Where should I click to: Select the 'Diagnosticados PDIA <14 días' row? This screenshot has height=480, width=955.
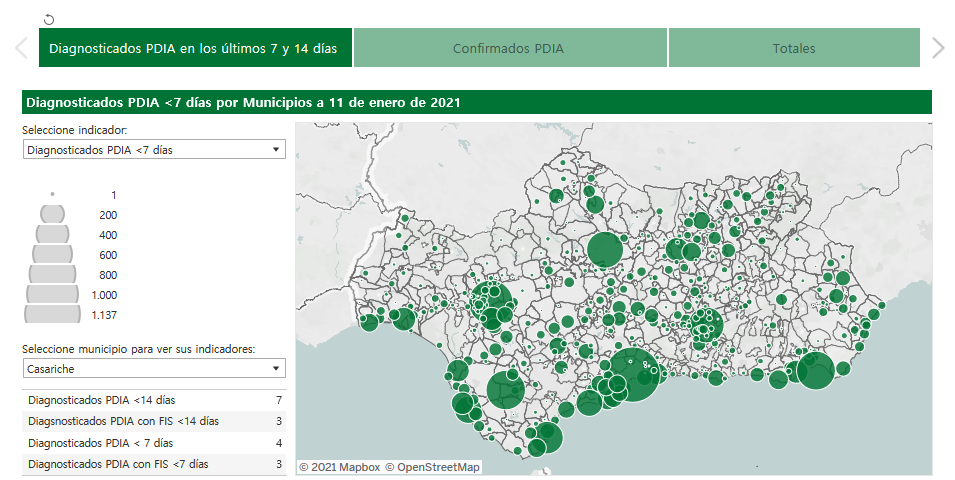[x=153, y=400]
